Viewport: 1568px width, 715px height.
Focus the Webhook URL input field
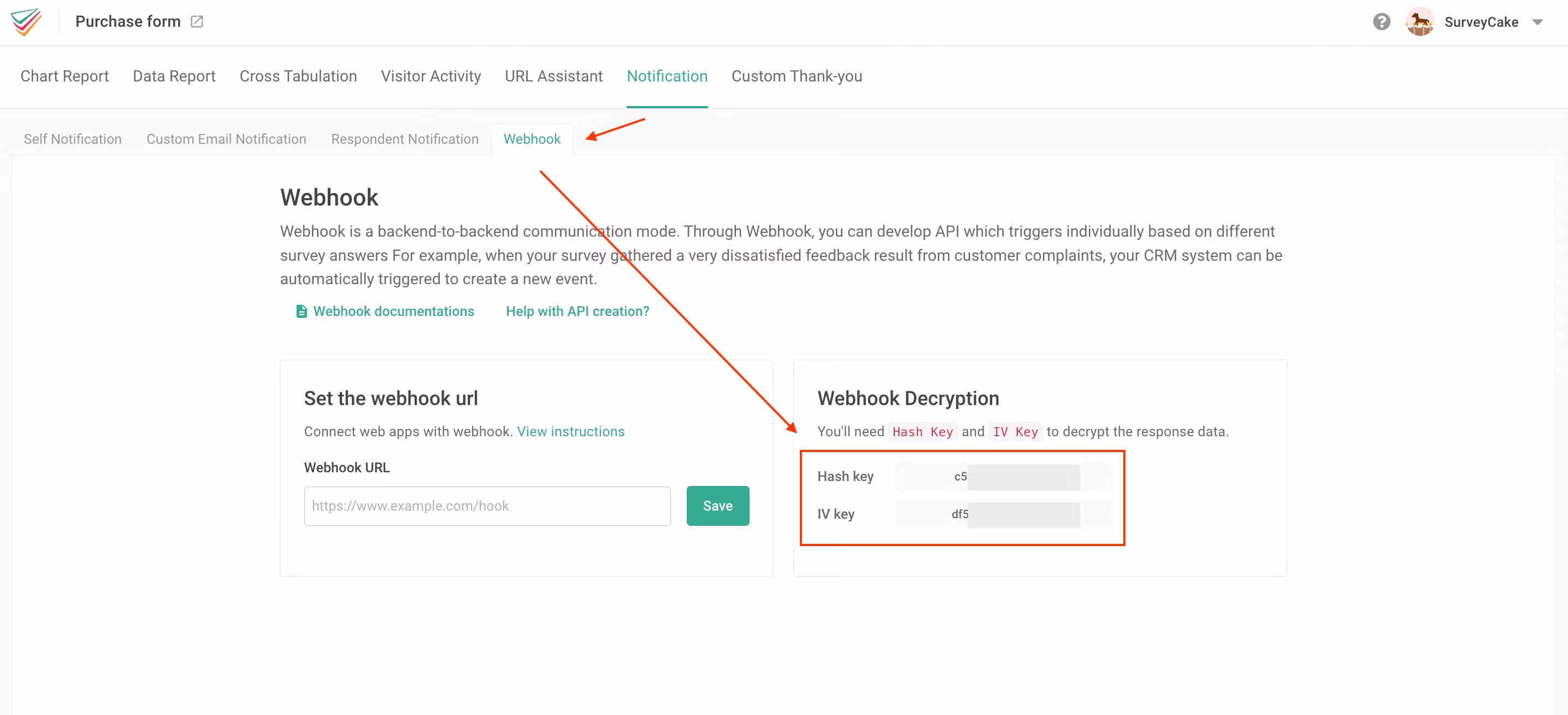tap(487, 506)
